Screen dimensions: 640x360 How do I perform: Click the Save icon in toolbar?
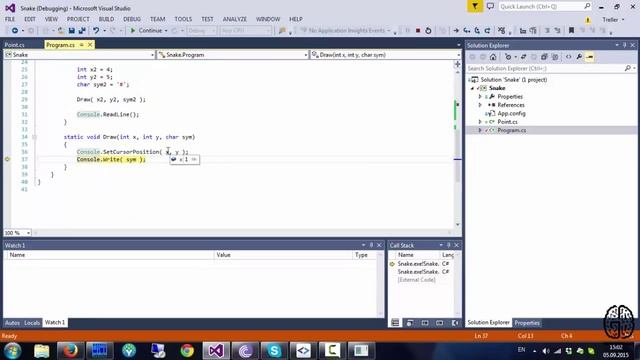72,31
